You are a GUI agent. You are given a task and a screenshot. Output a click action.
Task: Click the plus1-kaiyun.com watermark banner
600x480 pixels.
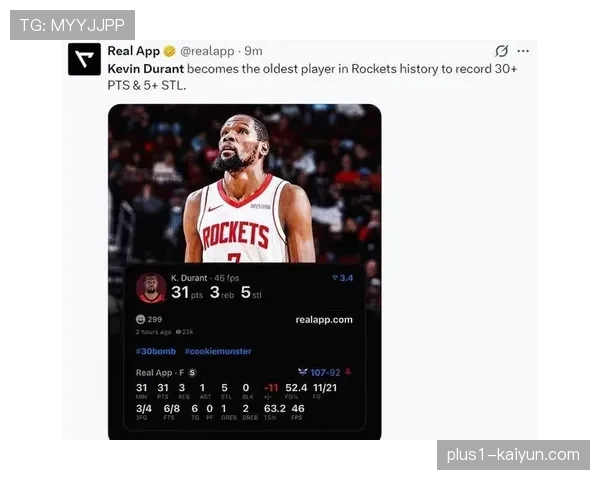pyautogui.click(x=513, y=455)
